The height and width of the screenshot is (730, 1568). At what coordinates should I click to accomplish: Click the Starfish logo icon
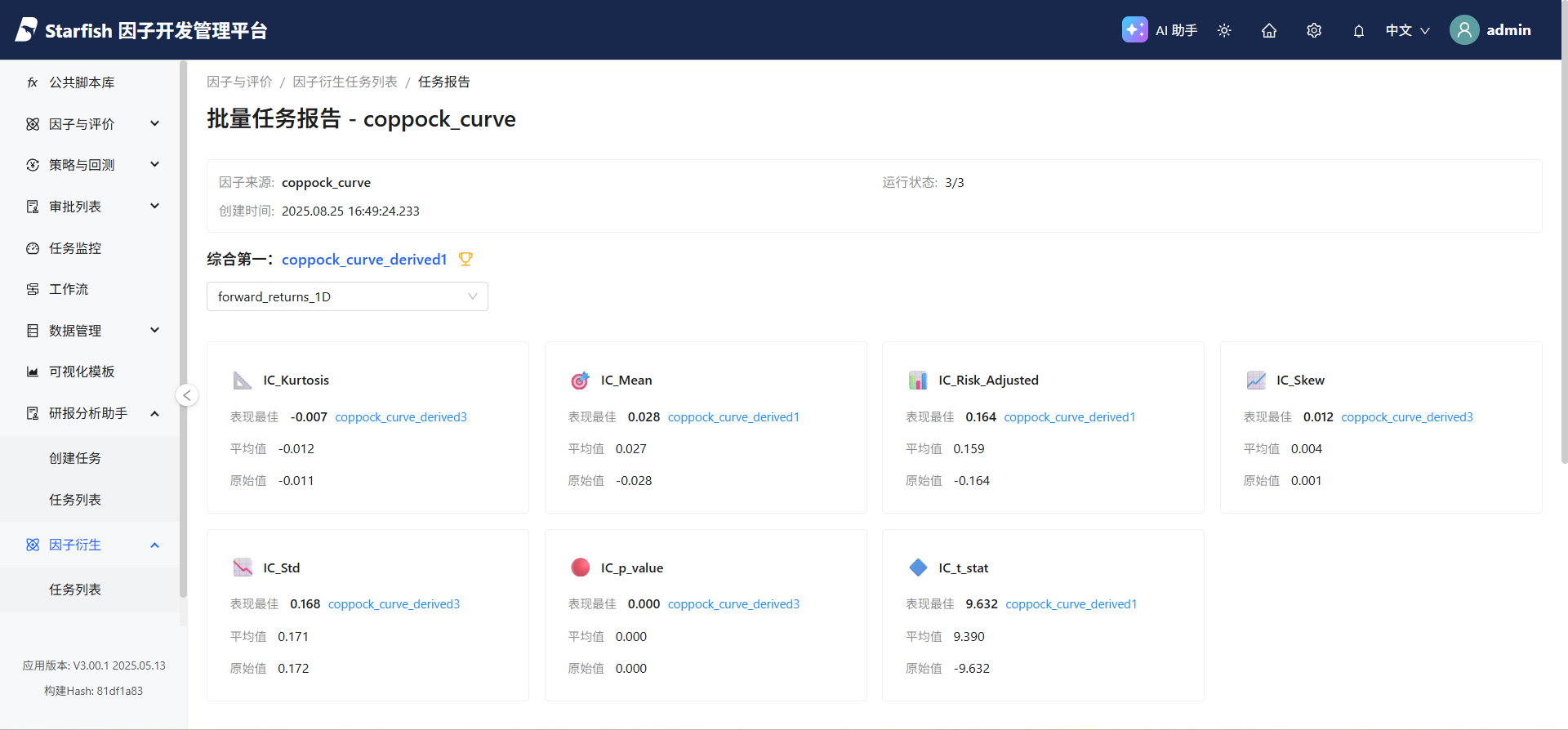26,30
